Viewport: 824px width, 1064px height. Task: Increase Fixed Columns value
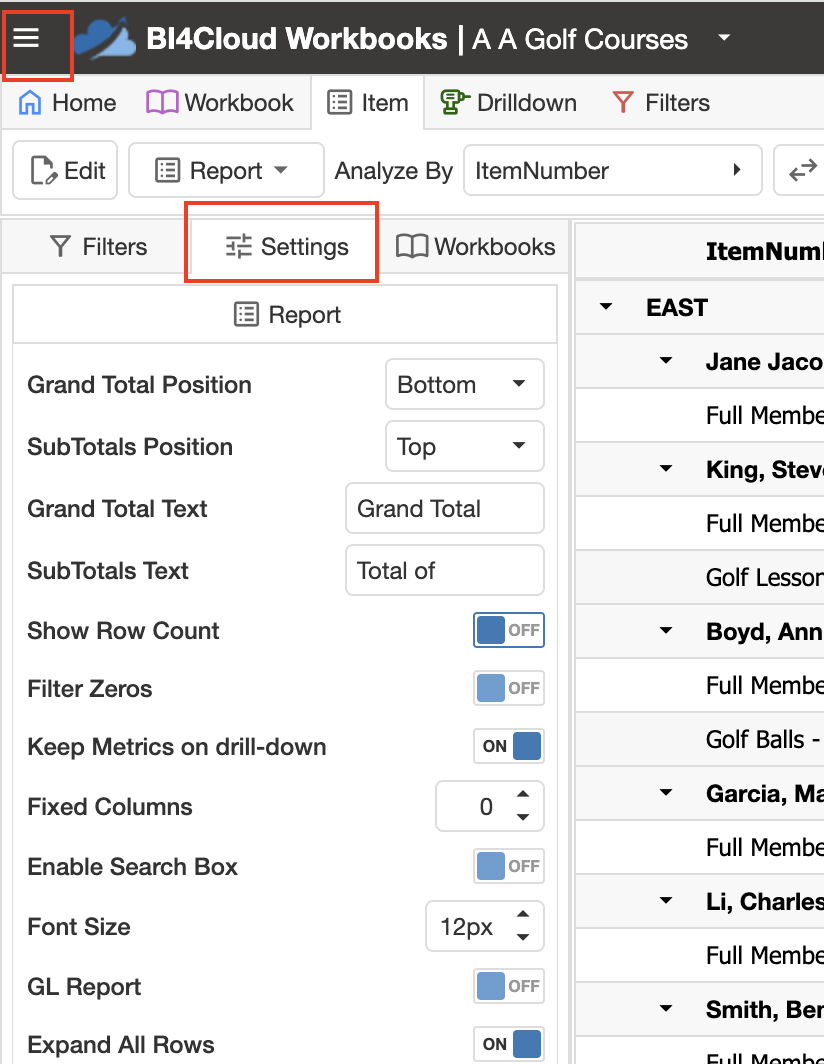coord(523,795)
